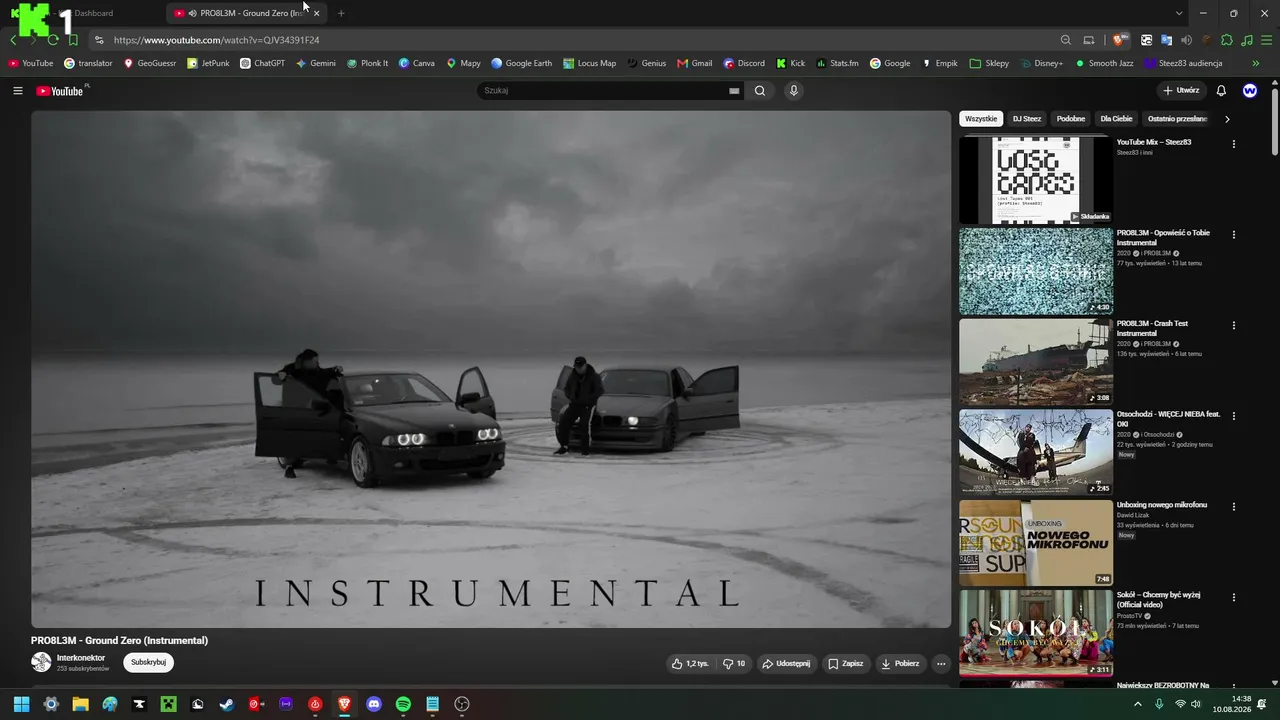Open options for WIĘCEJ NIEBA video
1280x720 pixels.
tap(1234, 416)
